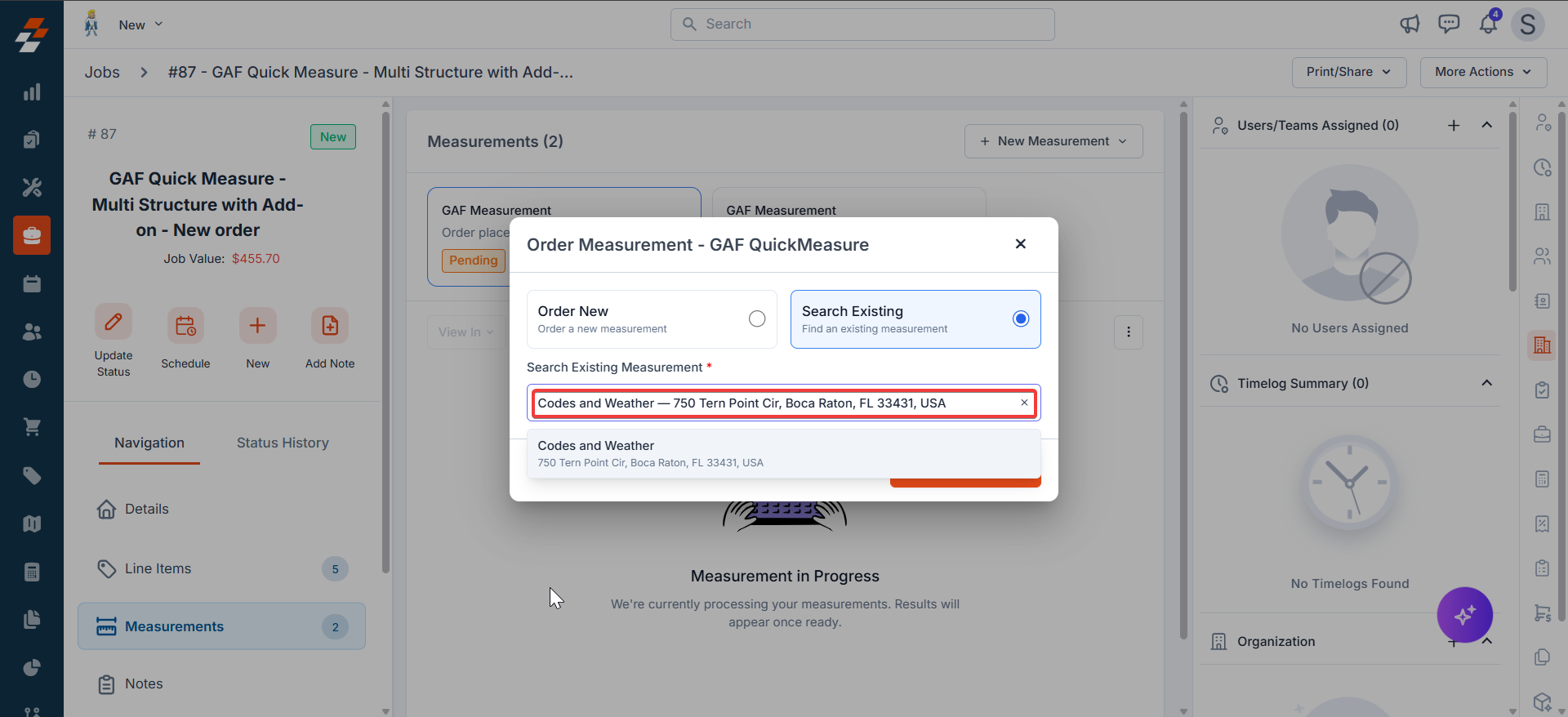Screen dimensions: 1568x717
Task: Open the shopping cart icon in sidebar
Action: tap(32, 427)
